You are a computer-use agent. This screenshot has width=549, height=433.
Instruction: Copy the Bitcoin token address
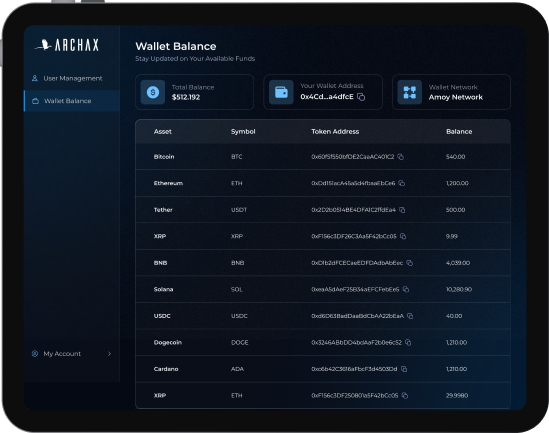[401, 157]
